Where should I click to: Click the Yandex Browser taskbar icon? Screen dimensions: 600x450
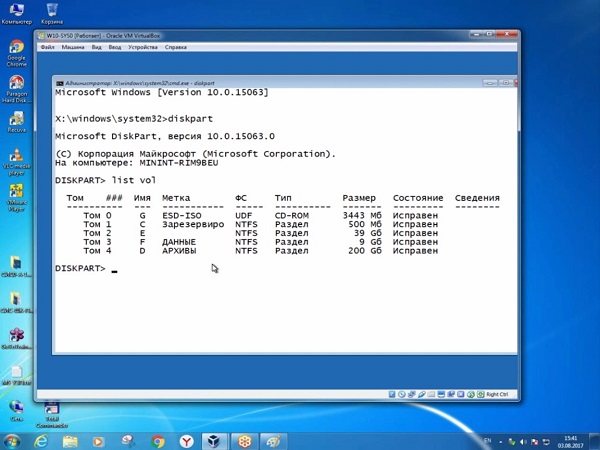[x=186, y=440]
